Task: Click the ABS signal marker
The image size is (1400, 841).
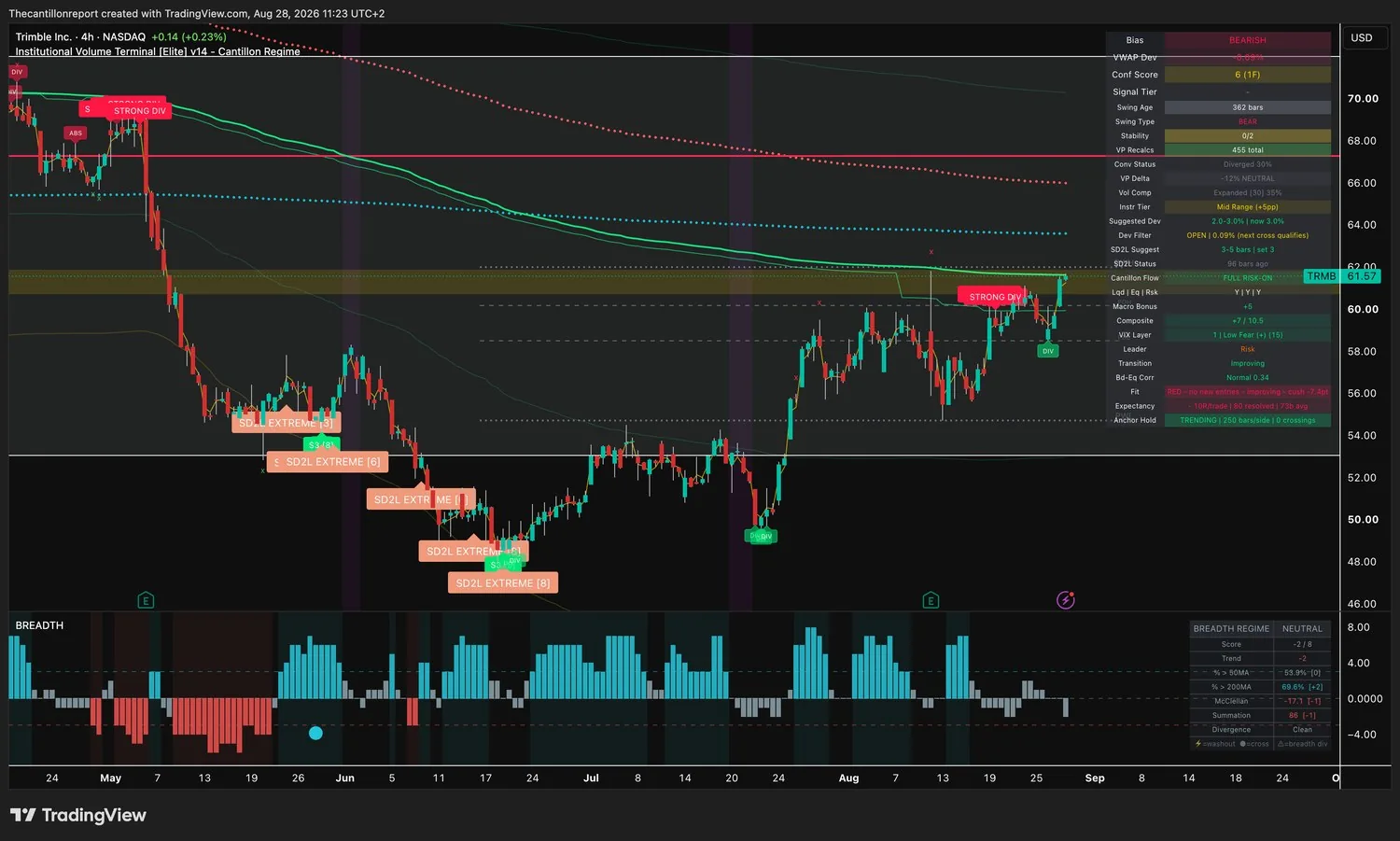Action: pos(76,133)
